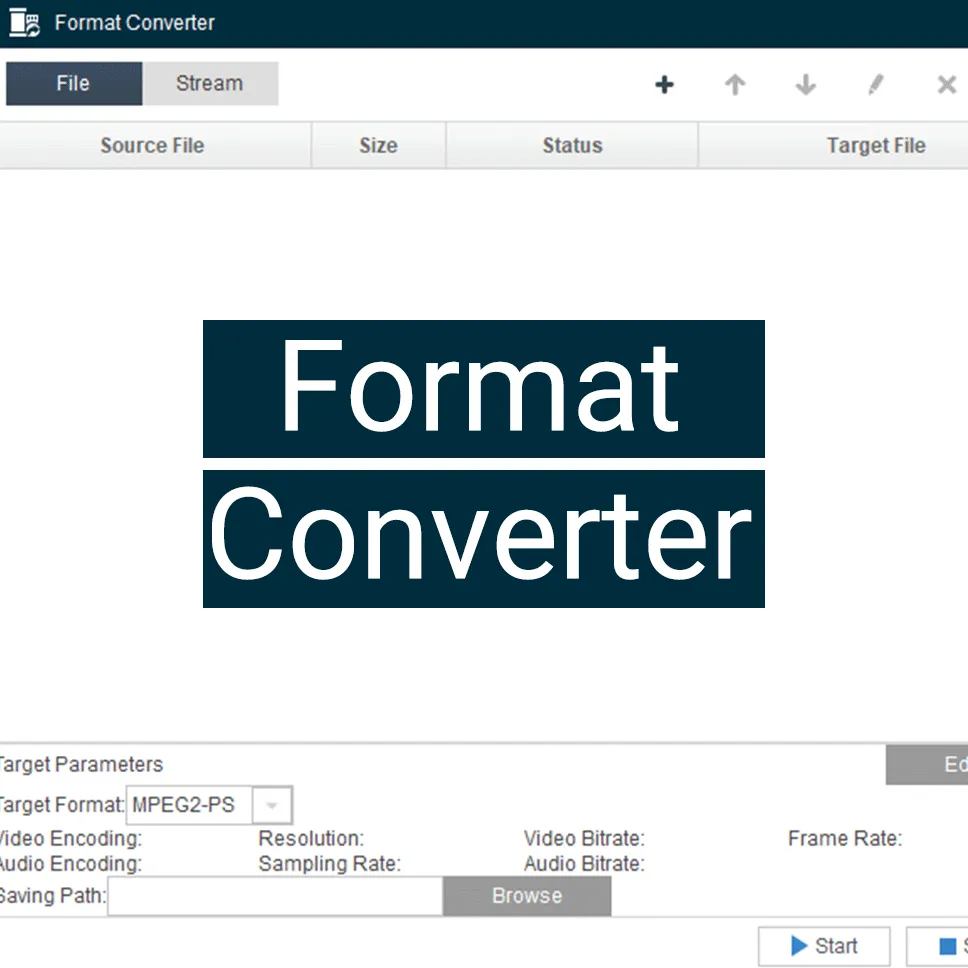Open the Target Format MPEG2-PS dropdown

coord(271,805)
